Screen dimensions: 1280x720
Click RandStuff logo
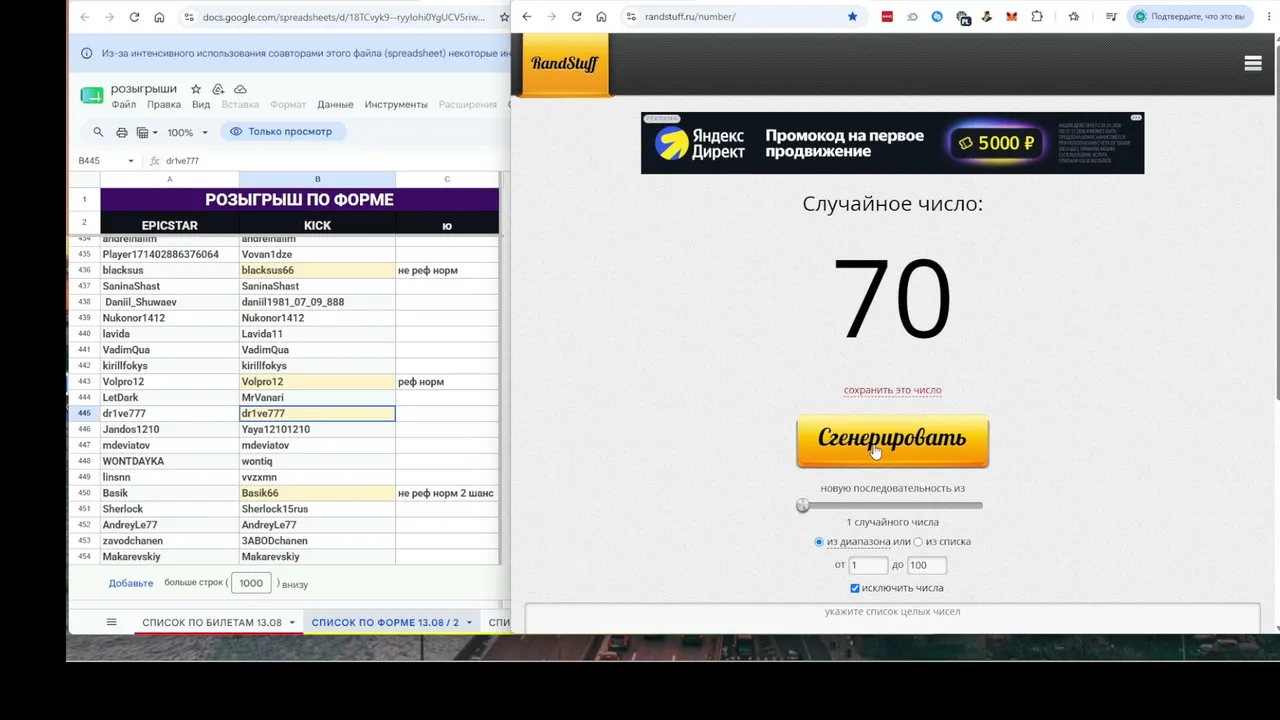tap(565, 64)
